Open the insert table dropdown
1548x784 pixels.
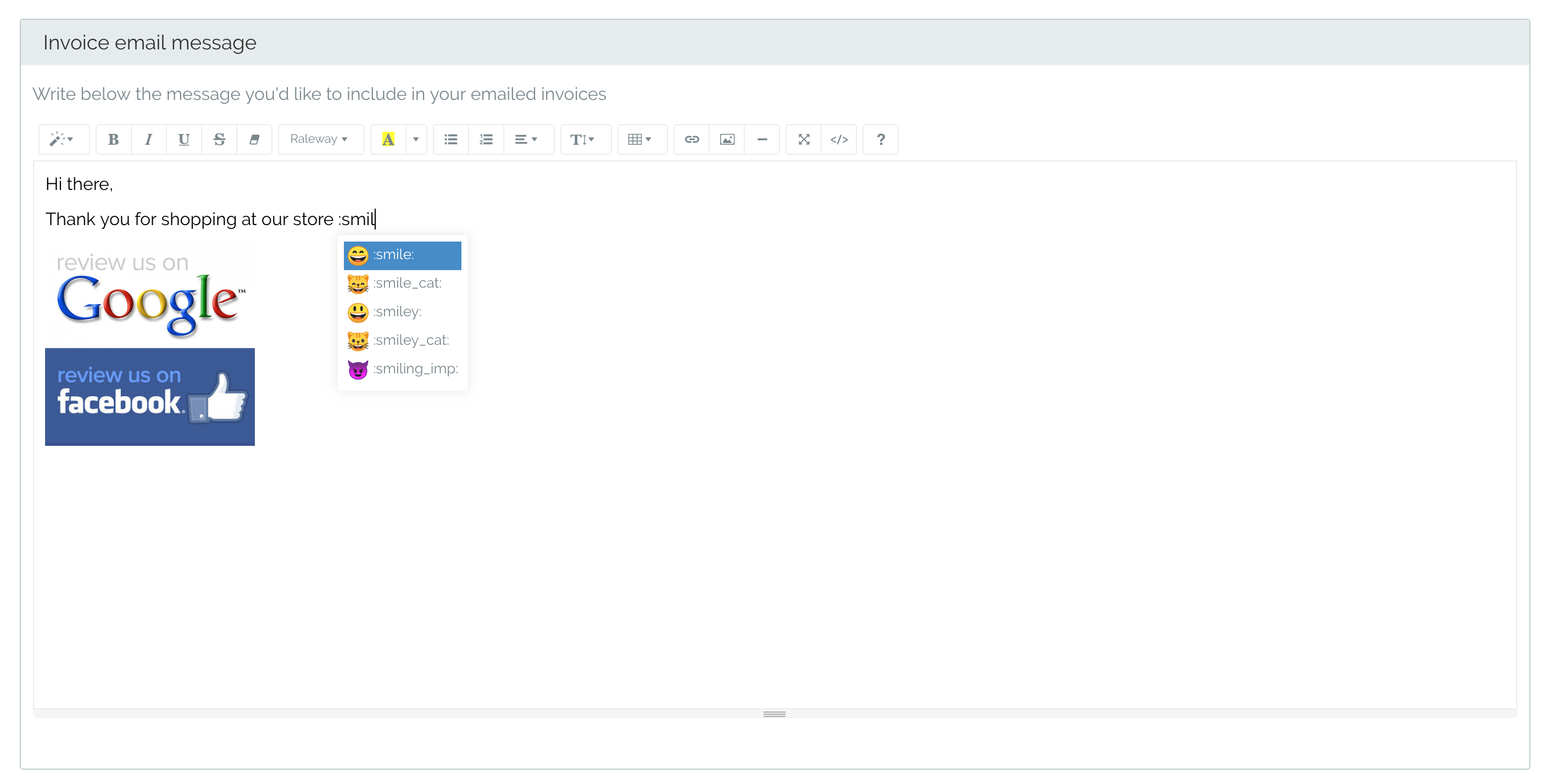coord(641,139)
